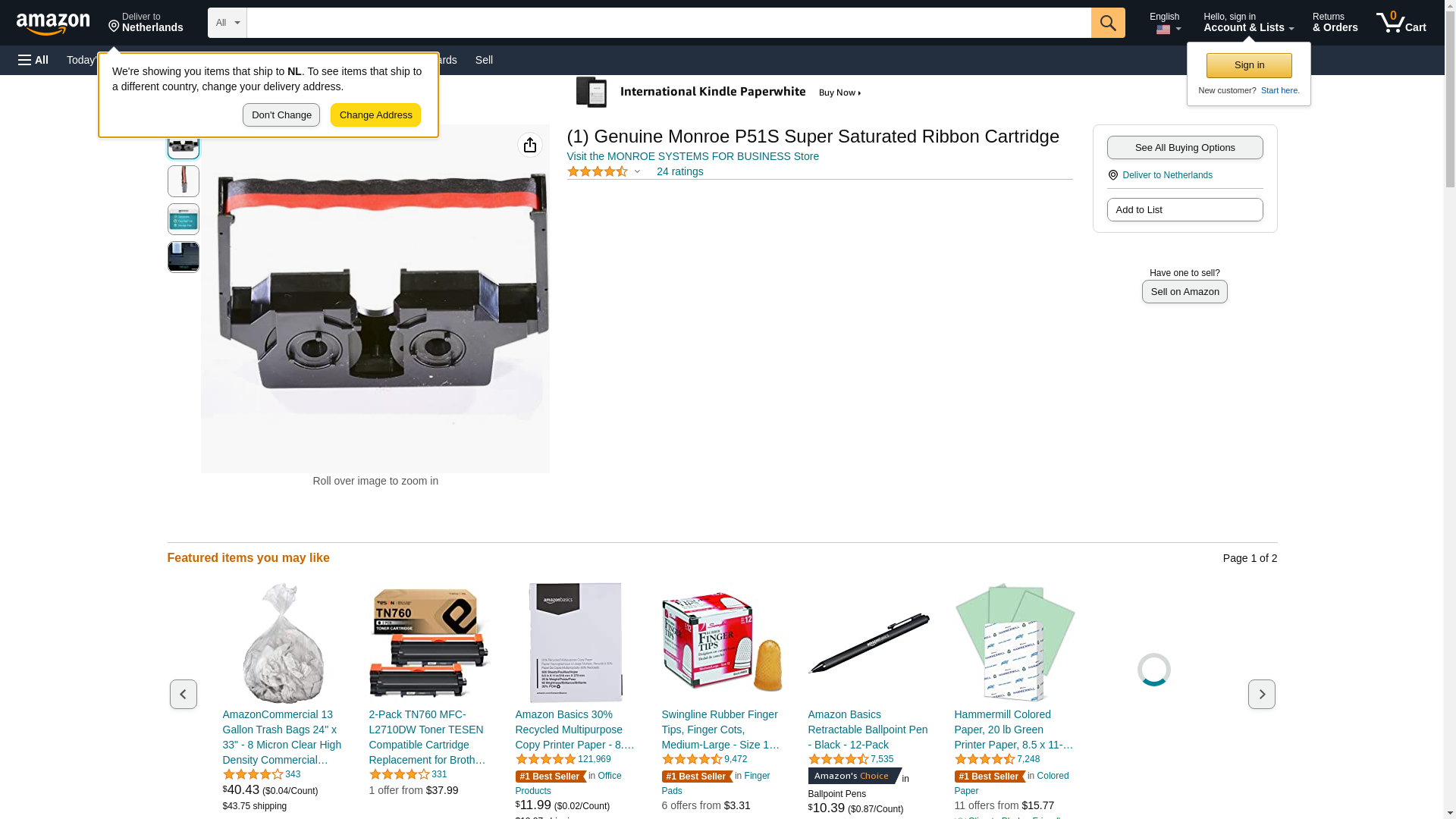Image resolution: width=1456 pixels, height=819 pixels.
Task: Expand the All search category dropdown
Action: tap(227, 23)
